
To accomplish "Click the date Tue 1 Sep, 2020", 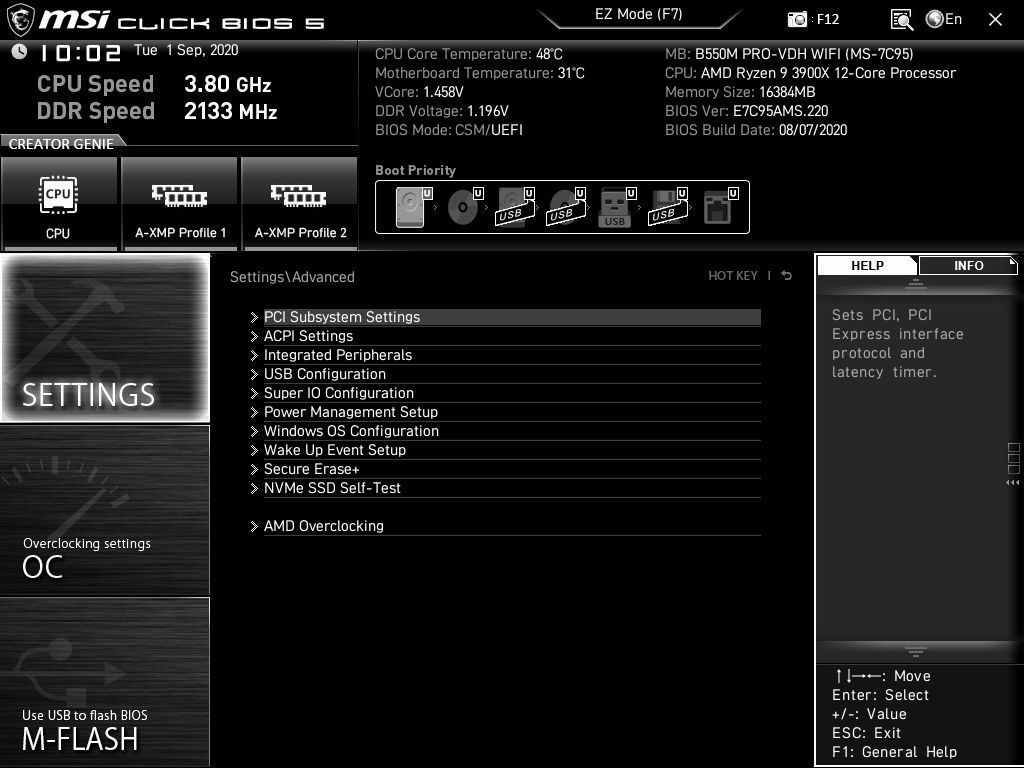I will pyautogui.click(x=186, y=50).
